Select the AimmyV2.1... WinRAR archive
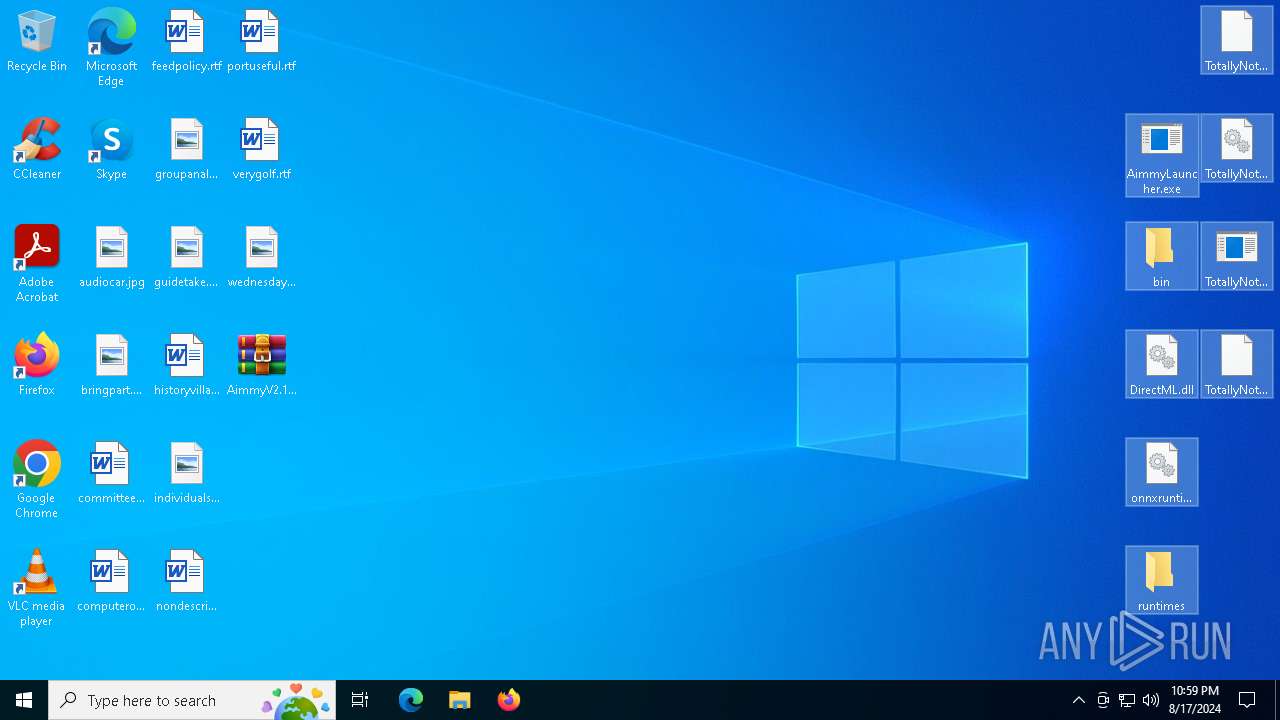Screen dimensions: 1280x720 tap(261, 366)
